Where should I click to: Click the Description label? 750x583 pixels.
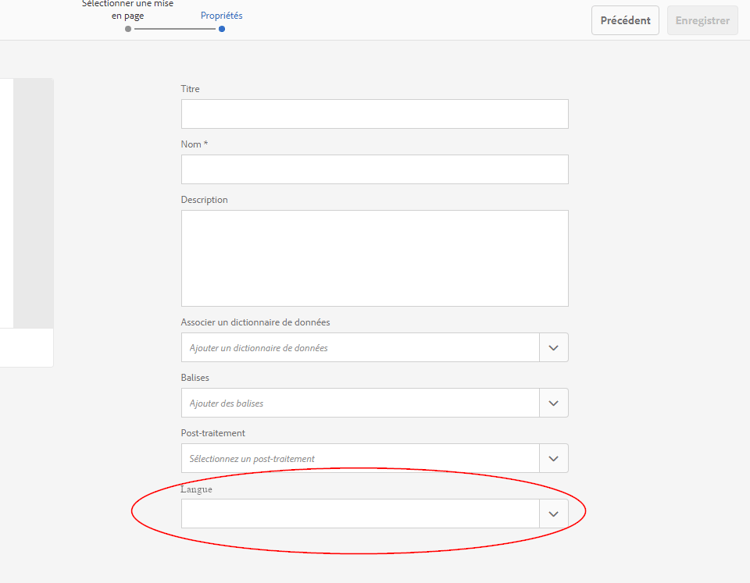pyautogui.click(x=204, y=200)
